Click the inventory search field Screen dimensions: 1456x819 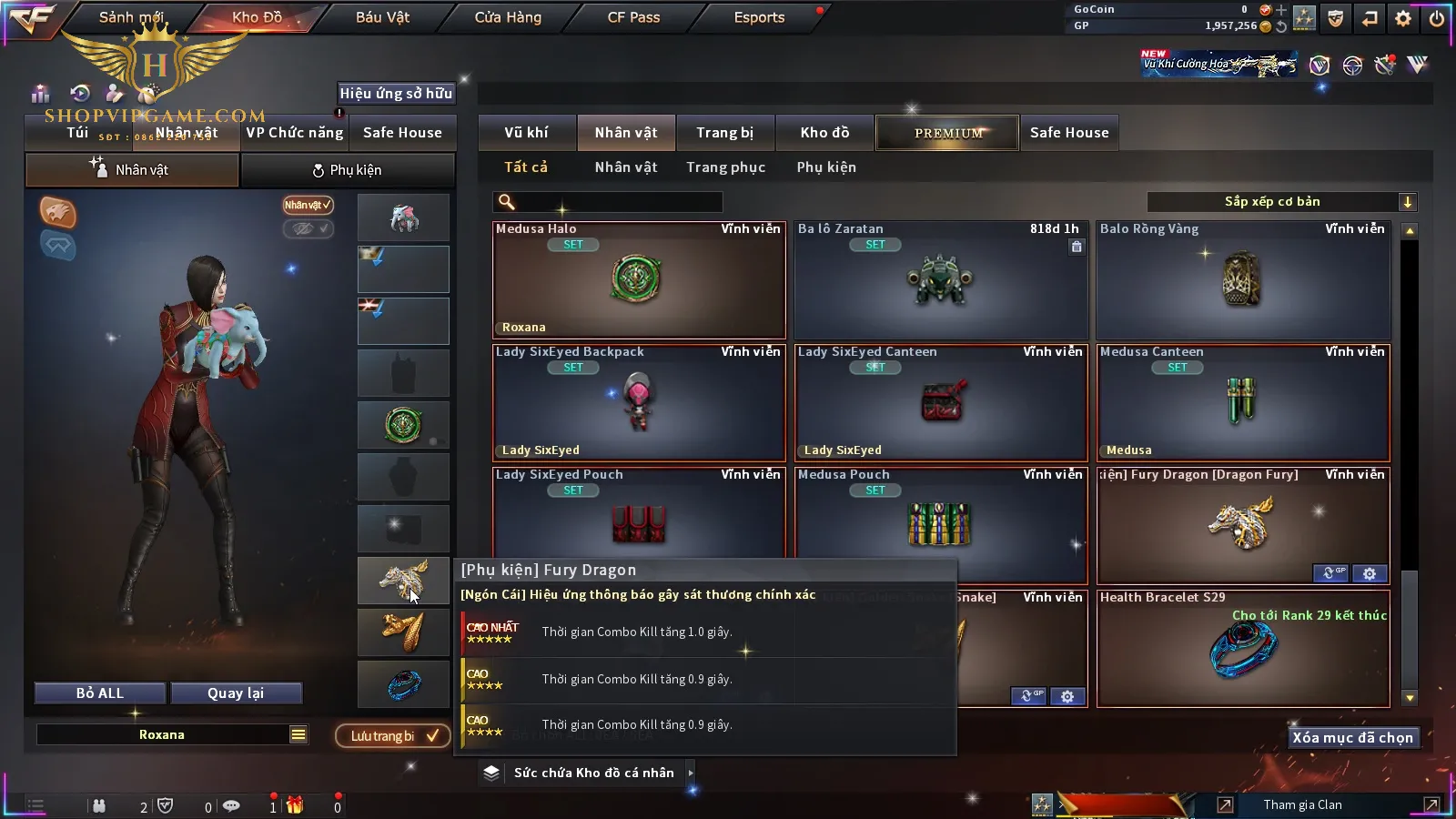coord(608,202)
